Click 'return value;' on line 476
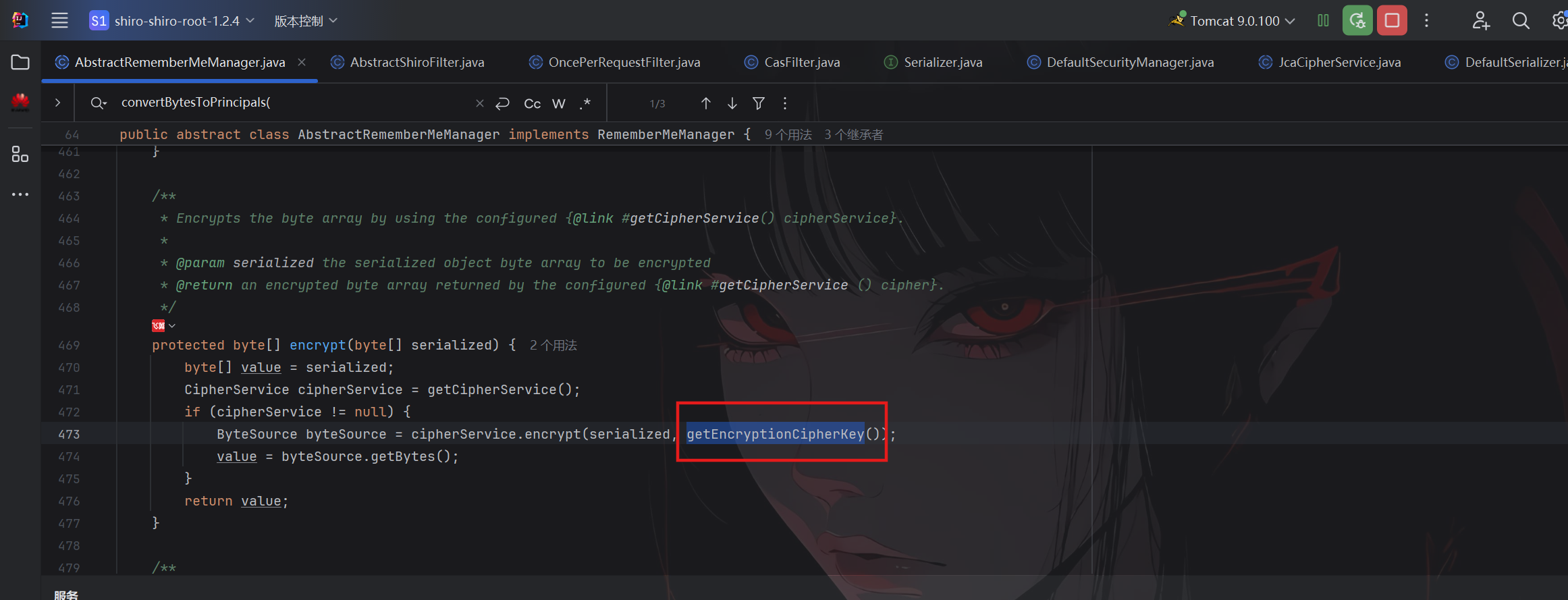This screenshot has height=600, width=1568. [x=236, y=501]
